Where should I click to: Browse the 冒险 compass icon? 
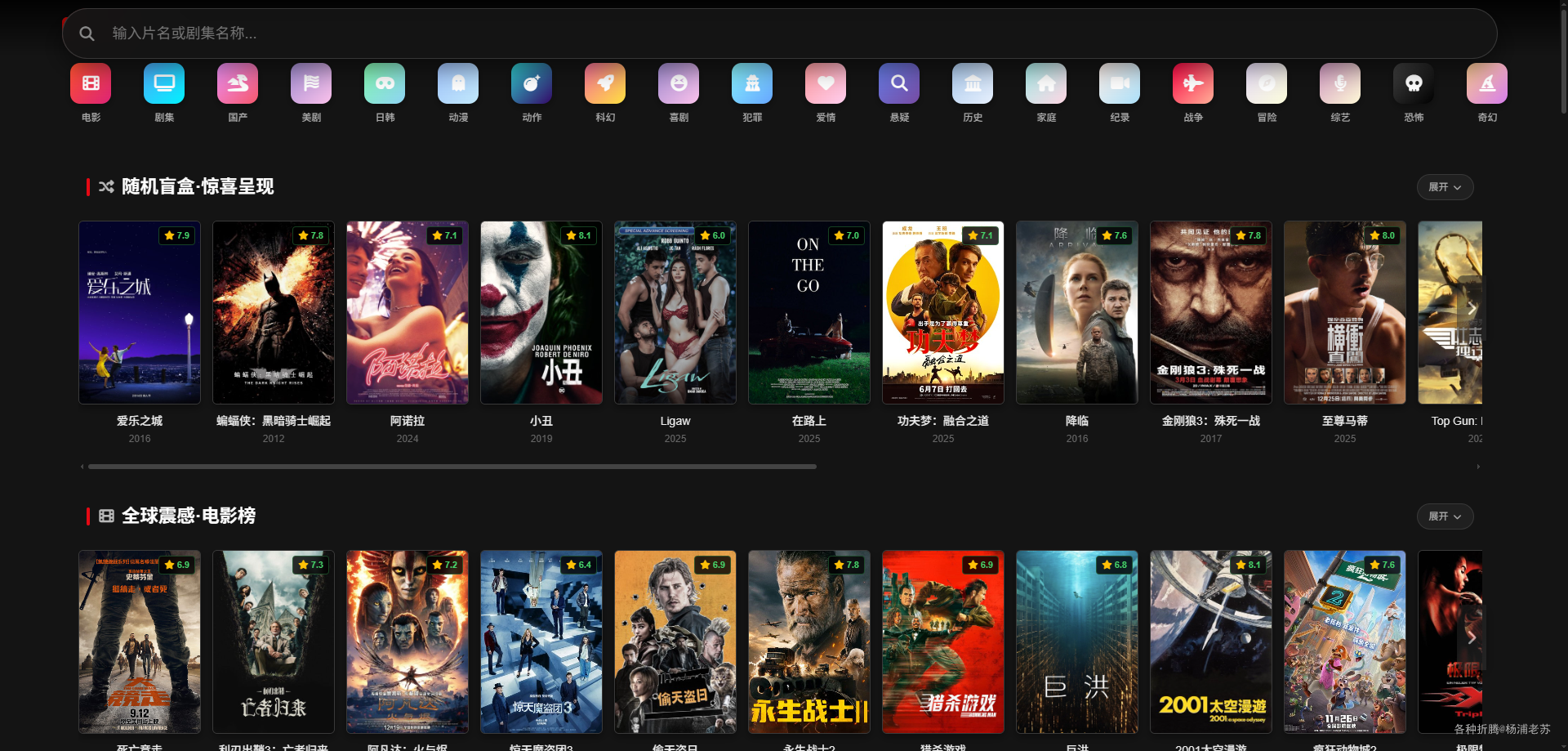coord(1267,83)
